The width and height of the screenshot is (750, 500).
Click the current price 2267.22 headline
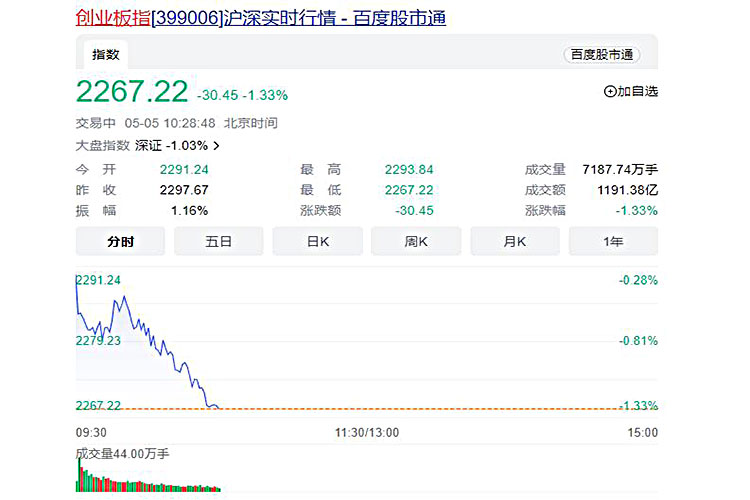tap(132, 91)
